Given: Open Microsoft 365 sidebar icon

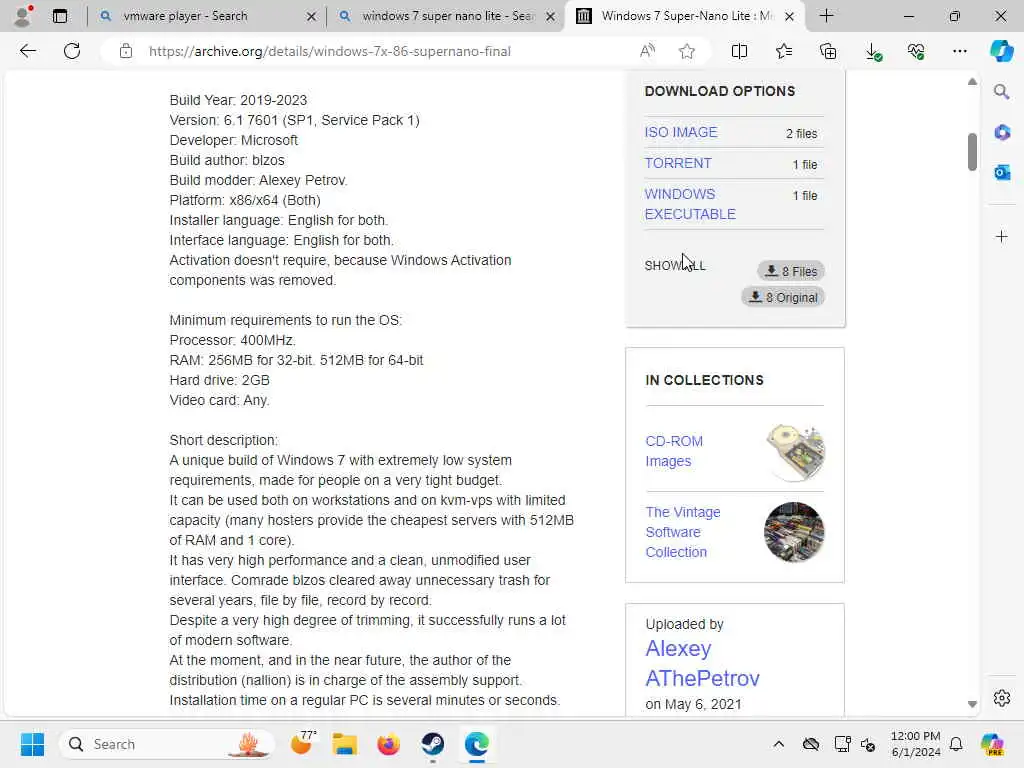Looking at the screenshot, I should pos(1002,132).
